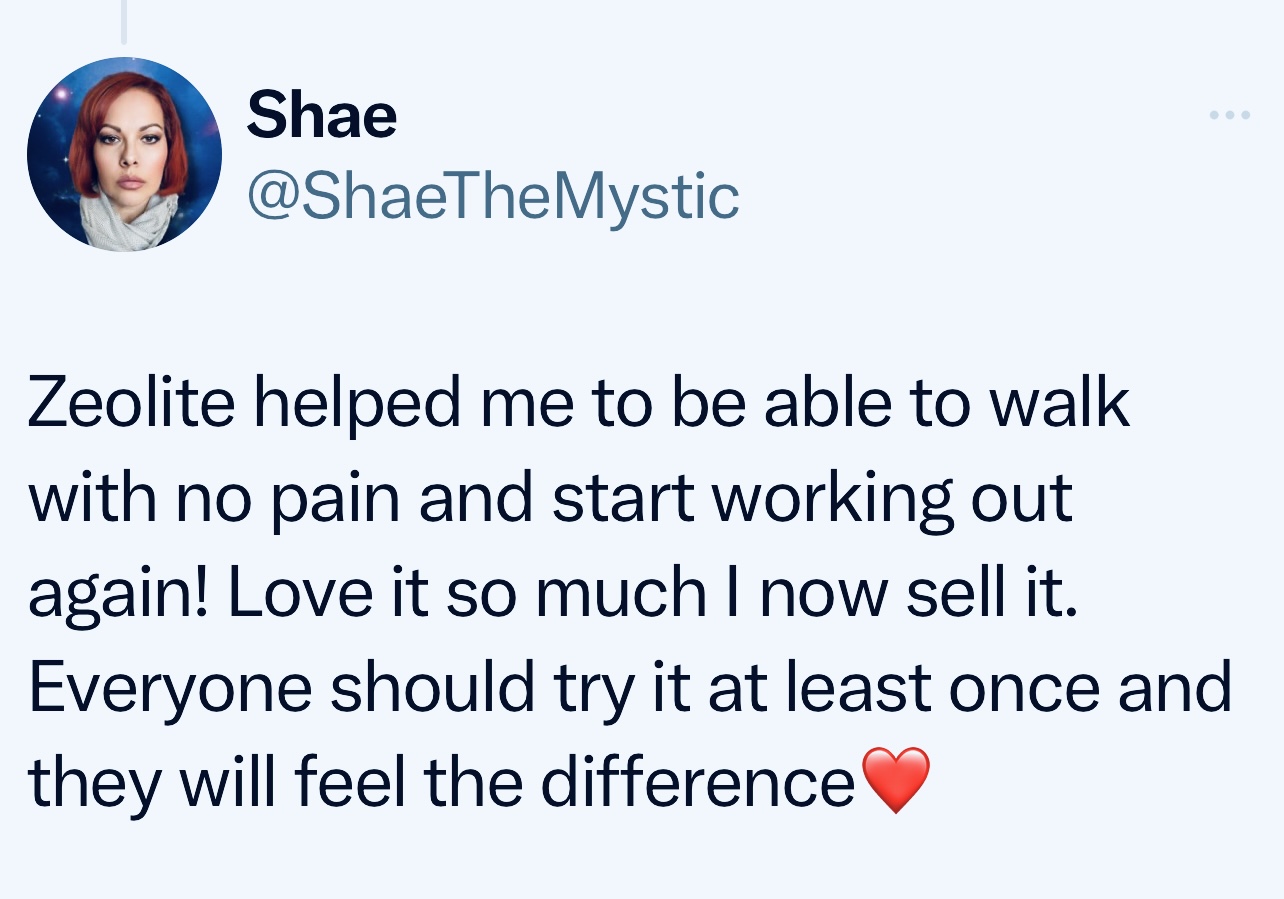Click the thread connector line above the avatar
This screenshot has width=1284, height=899.
click(x=124, y=22)
